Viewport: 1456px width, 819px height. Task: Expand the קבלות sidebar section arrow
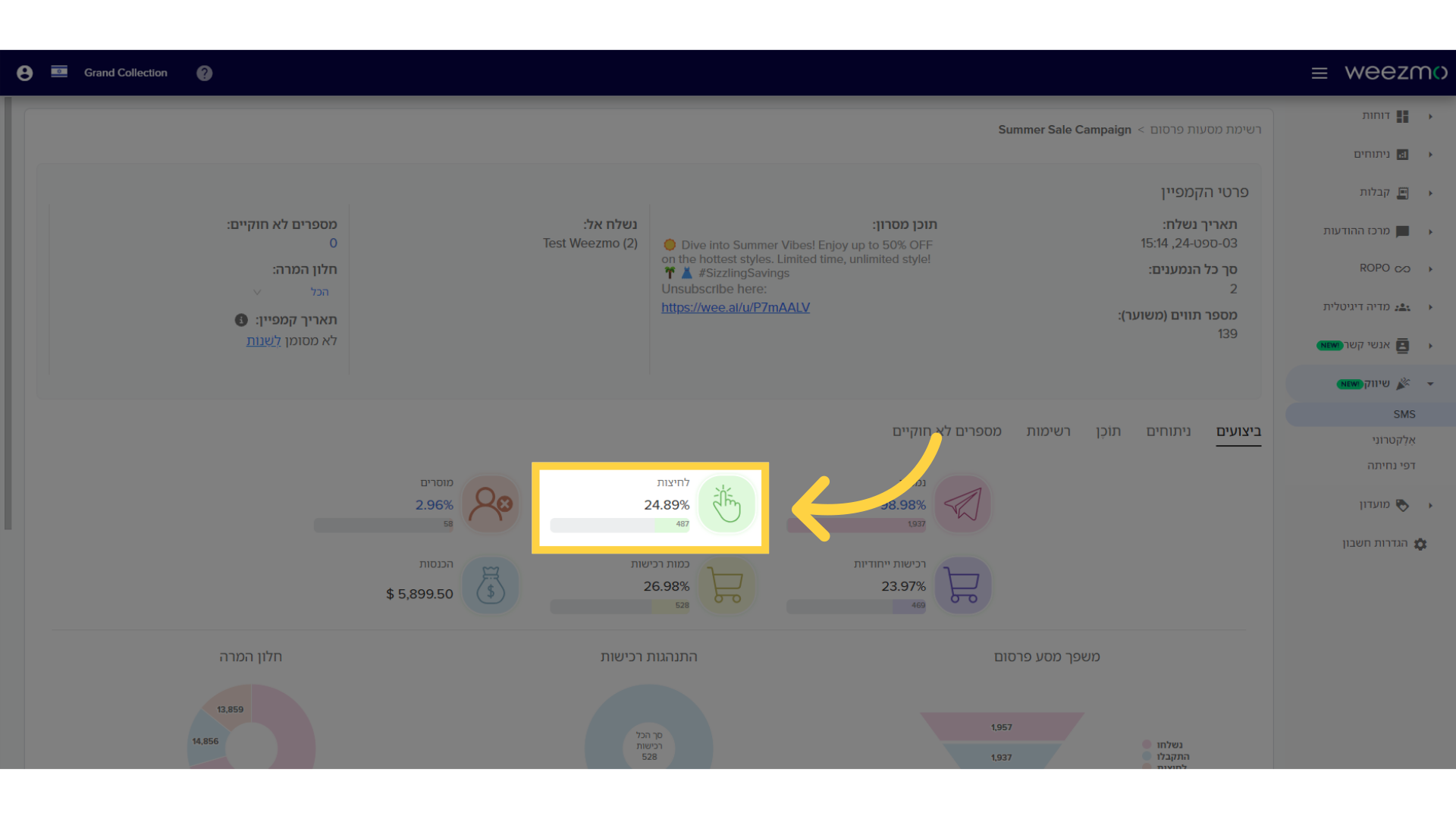[1430, 193]
